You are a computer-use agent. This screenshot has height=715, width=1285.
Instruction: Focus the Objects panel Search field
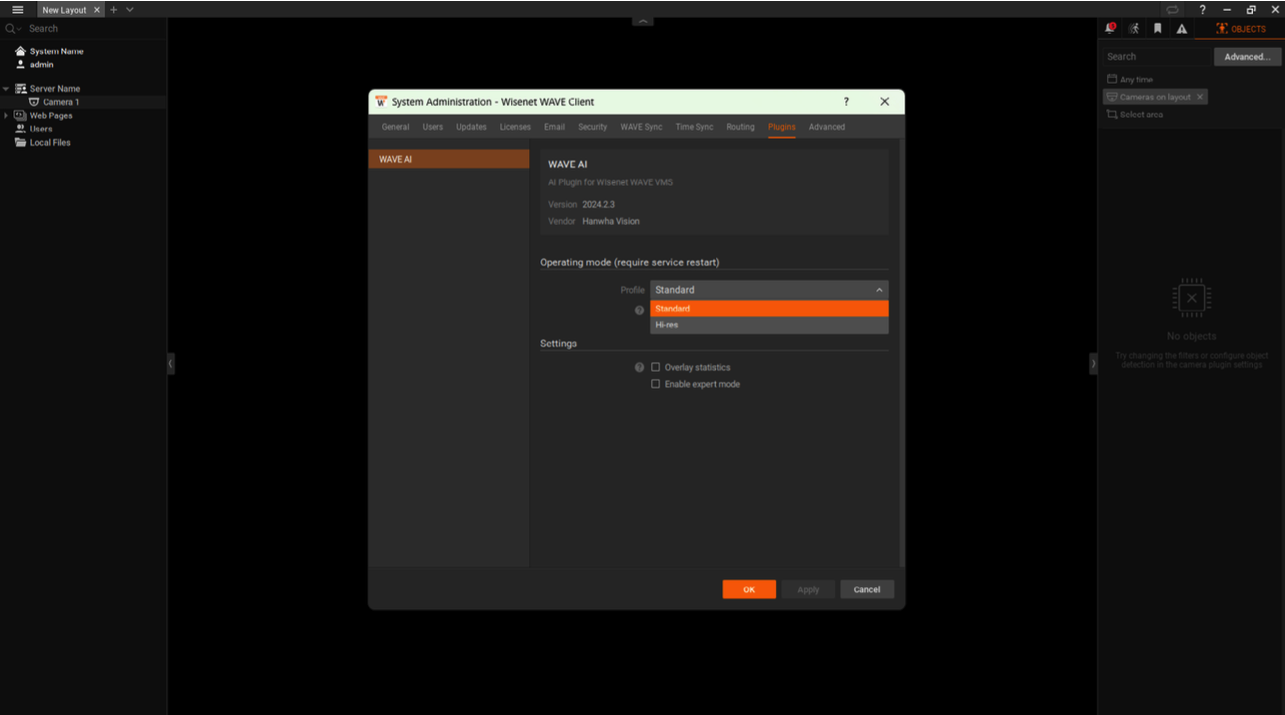click(x=1156, y=57)
